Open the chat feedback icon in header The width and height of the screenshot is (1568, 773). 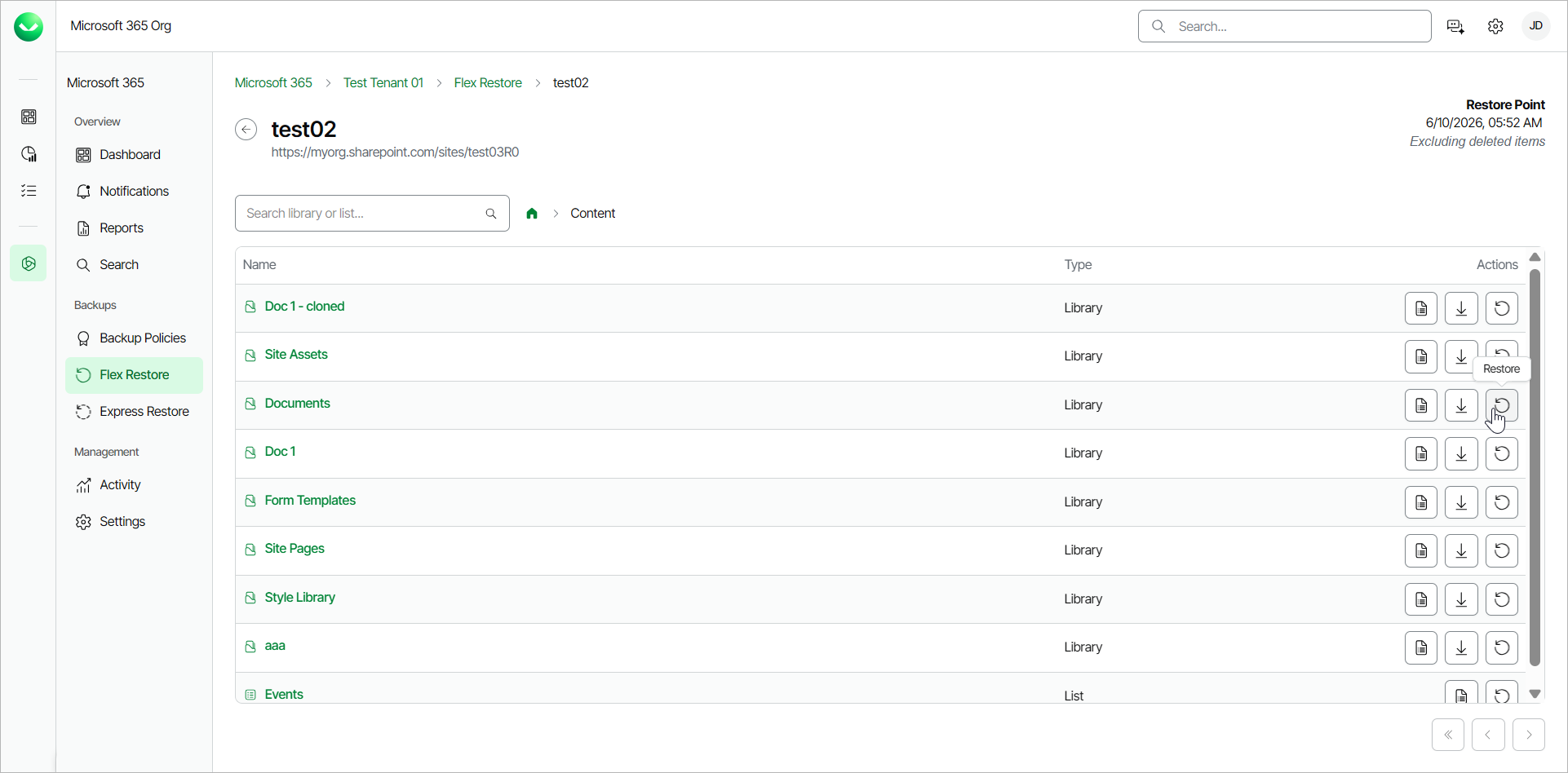coord(1455,27)
